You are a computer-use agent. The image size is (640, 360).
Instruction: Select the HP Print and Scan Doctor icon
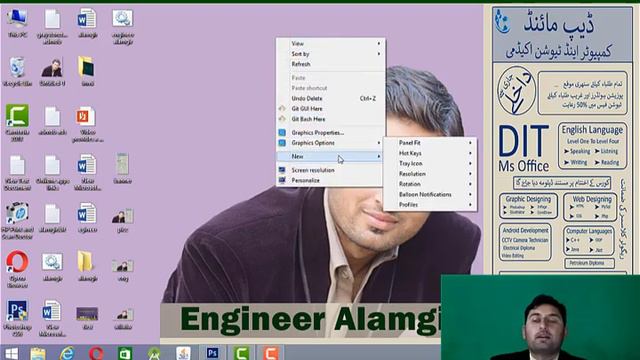(x=17, y=220)
